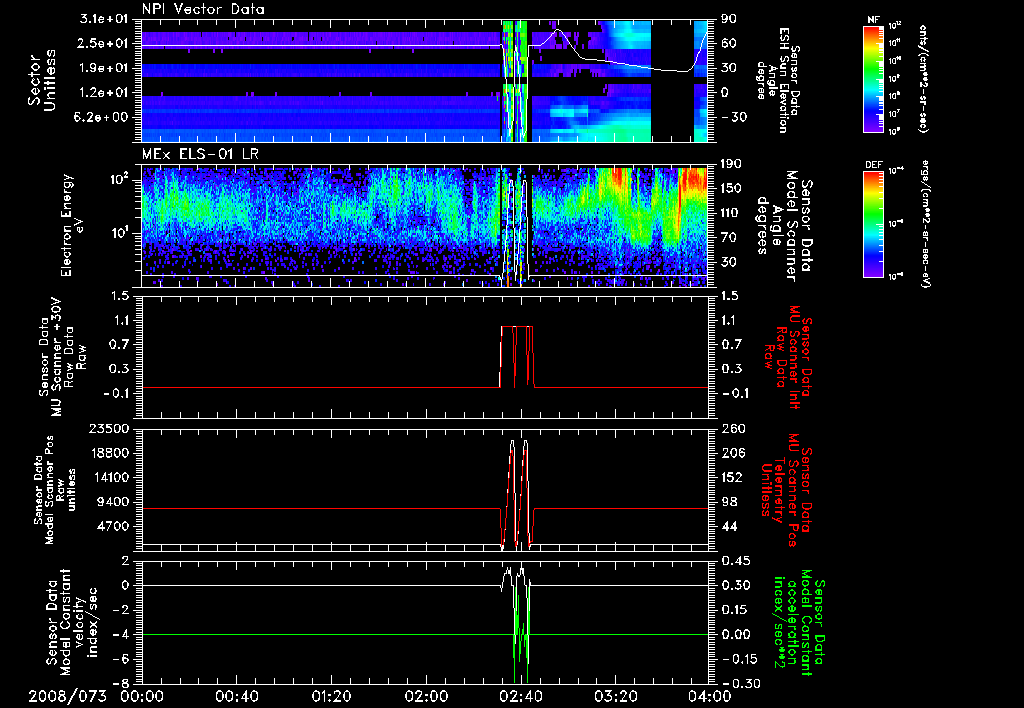1024x708 pixels.
Task: Click the 1.2e+01 sector tick label
Action: [x=106, y=93]
